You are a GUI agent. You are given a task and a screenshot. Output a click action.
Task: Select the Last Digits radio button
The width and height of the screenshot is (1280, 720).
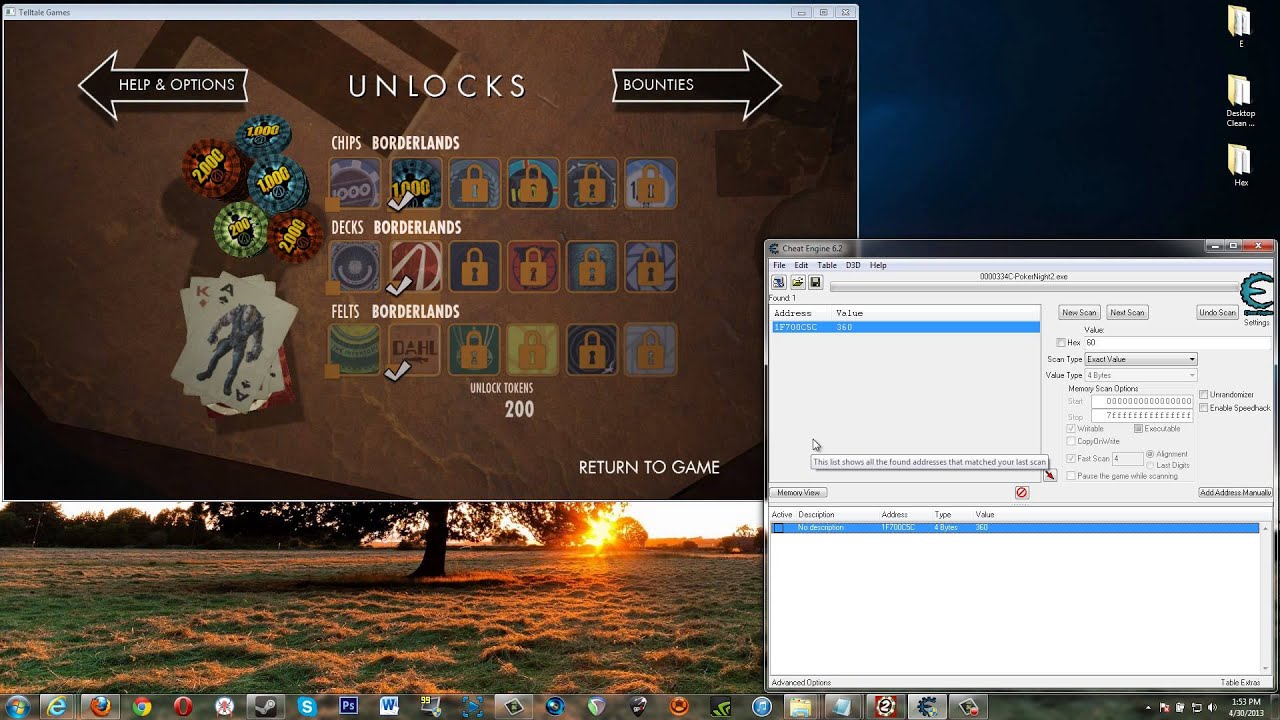click(x=1150, y=465)
